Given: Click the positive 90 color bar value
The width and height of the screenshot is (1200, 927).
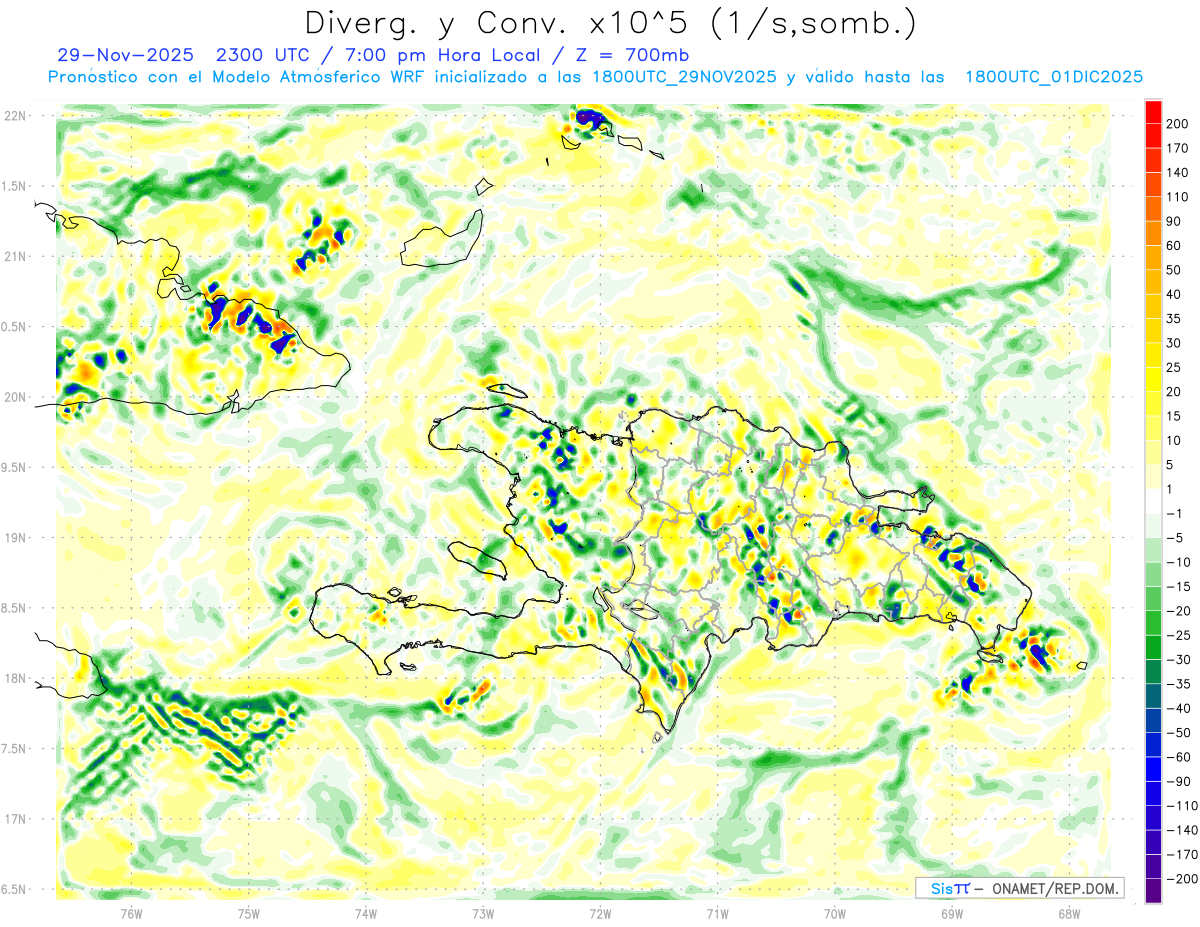Looking at the screenshot, I should point(1175,221).
